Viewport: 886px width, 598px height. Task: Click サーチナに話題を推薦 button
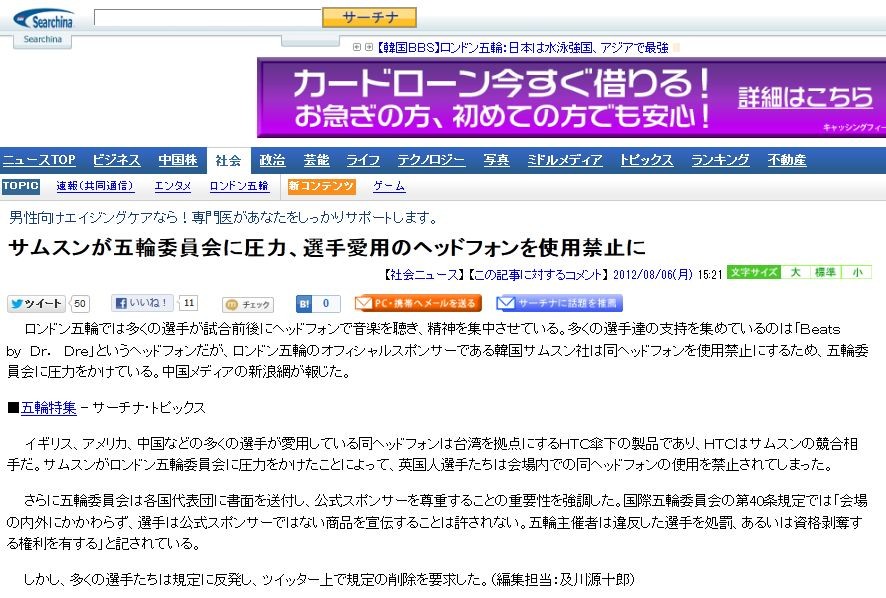[559, 303]
